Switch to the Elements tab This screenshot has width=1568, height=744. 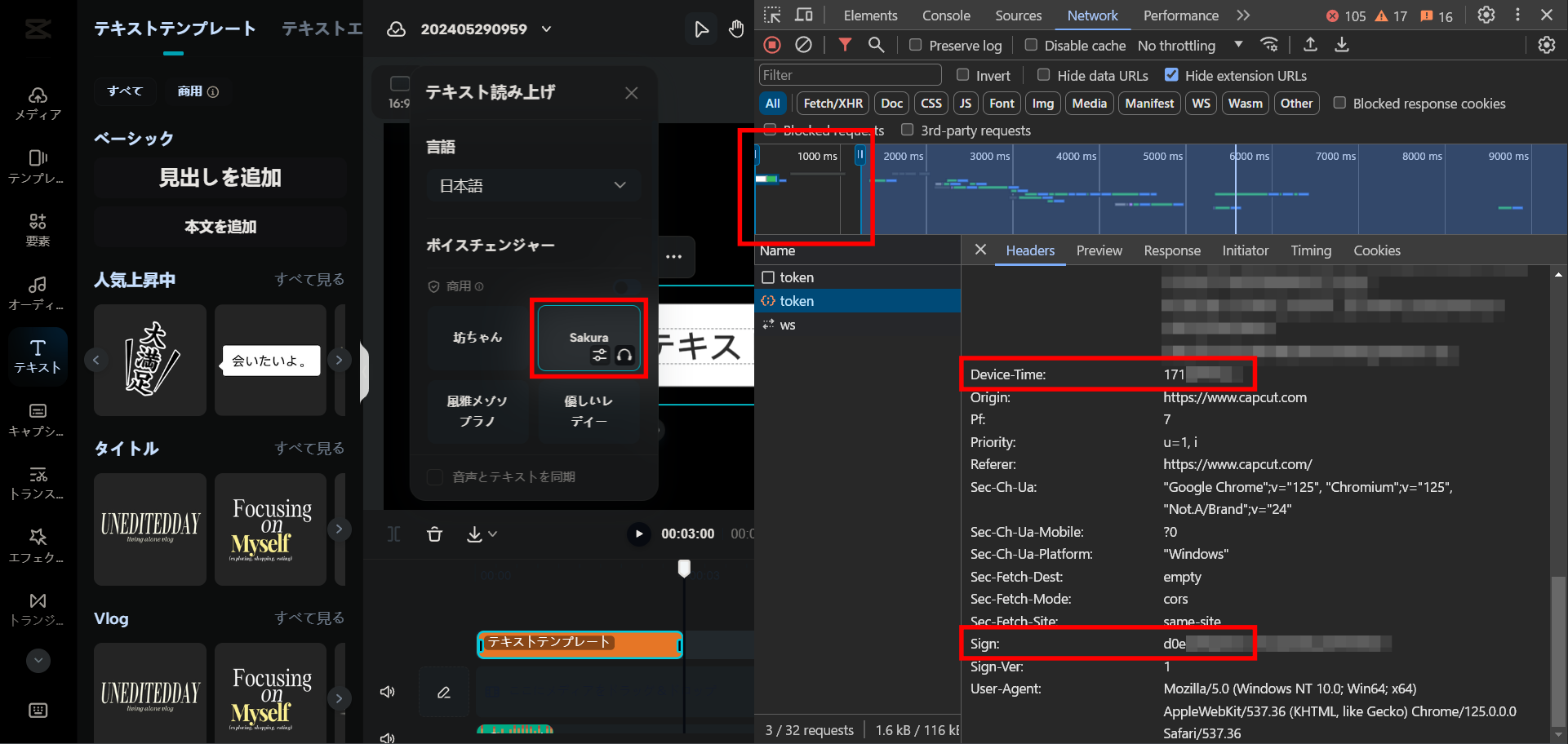pyautogui.click(x=870, y=15)
